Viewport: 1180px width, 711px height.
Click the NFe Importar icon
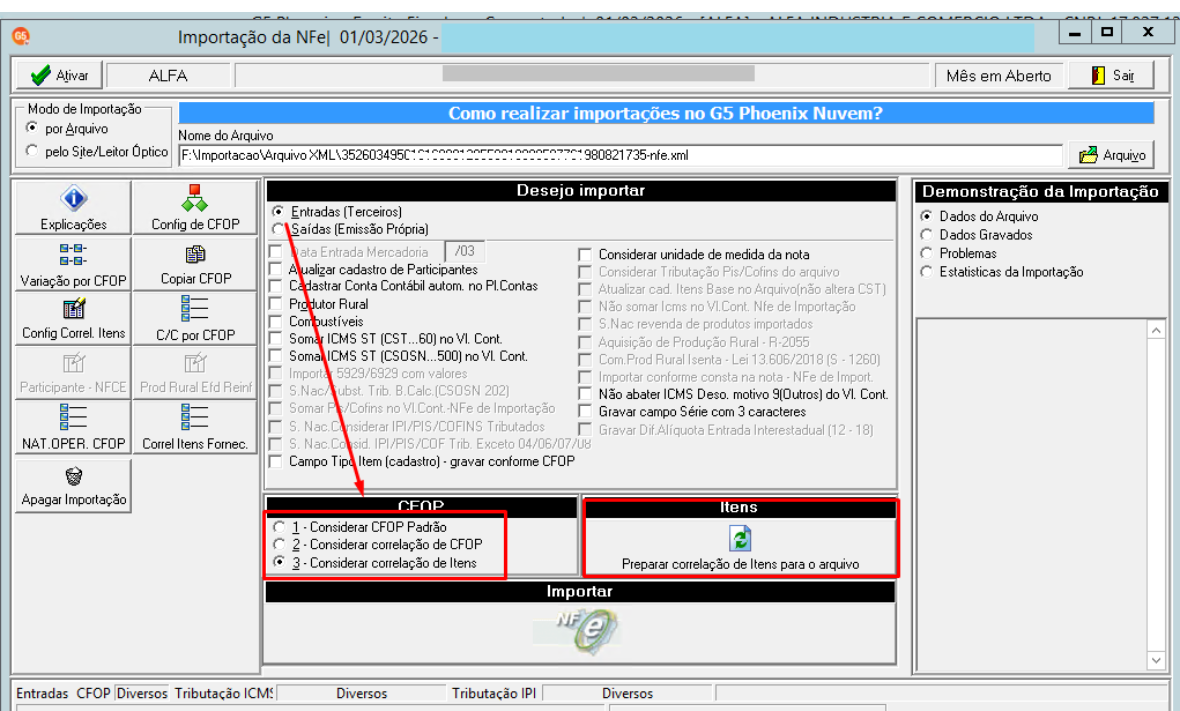pos(578,630)
